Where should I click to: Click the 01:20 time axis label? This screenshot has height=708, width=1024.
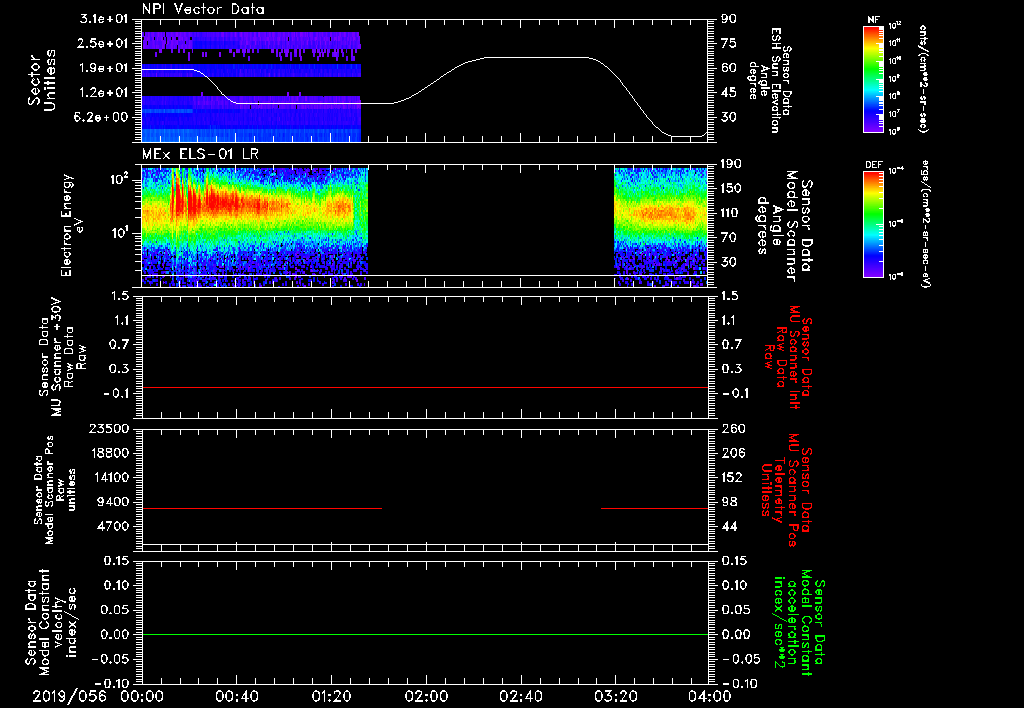(331, 696)
